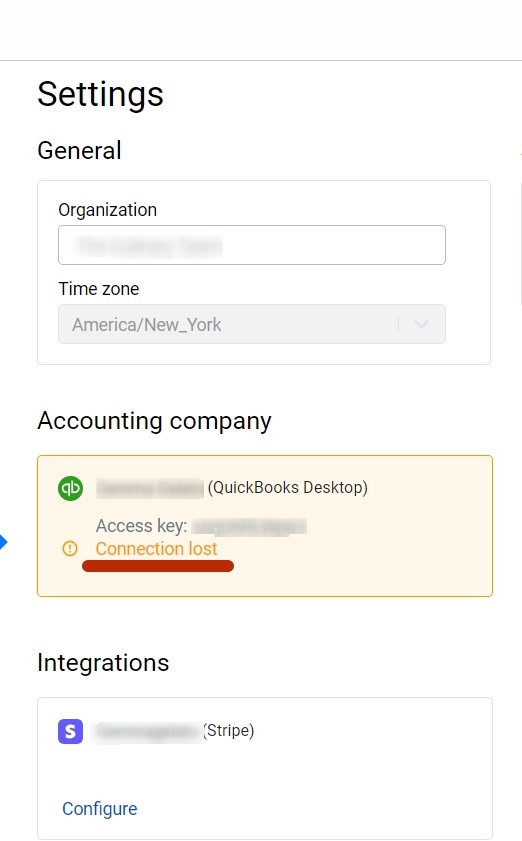Image resolution: width=522 pixels, height=841 pixels.
Task: Click the red underline below Connection lost
Action: [158, 566]
